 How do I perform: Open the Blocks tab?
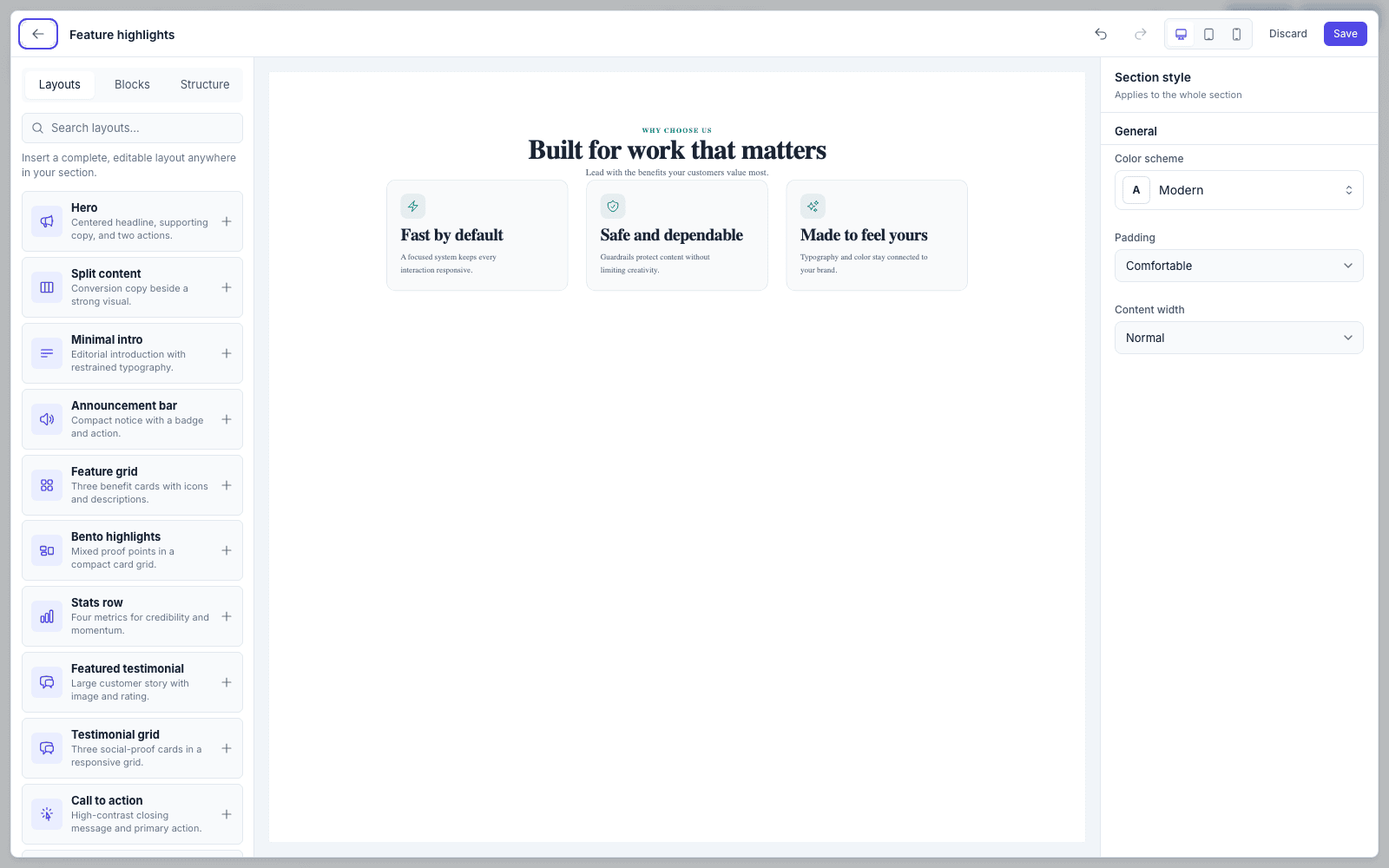(x=132, y=84)
